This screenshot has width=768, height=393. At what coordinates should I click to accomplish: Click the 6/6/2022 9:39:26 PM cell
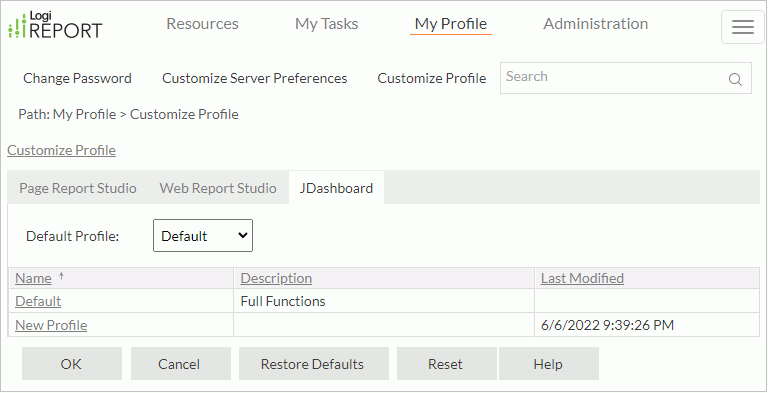pos(647,325)
